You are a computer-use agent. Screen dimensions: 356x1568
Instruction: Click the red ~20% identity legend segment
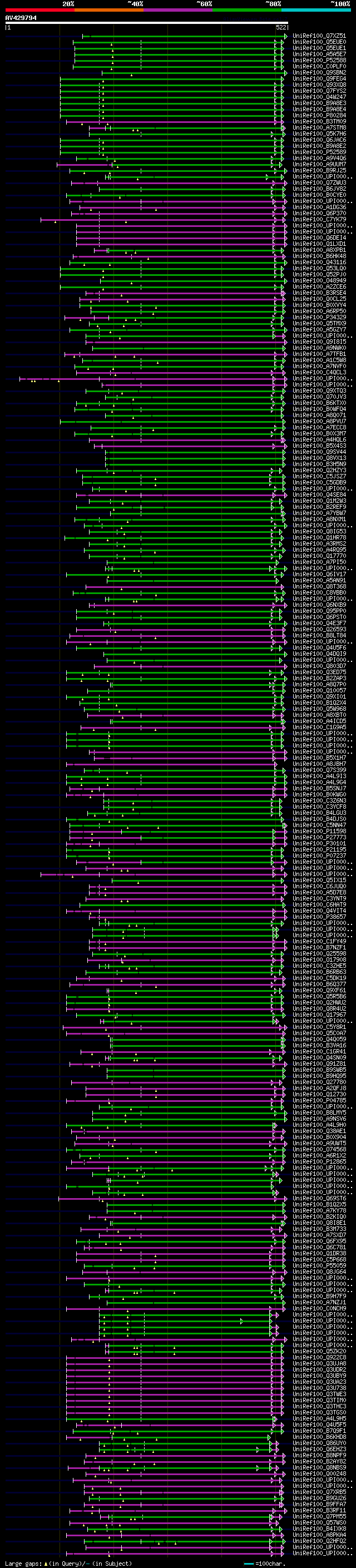click(x=40, y=10)
